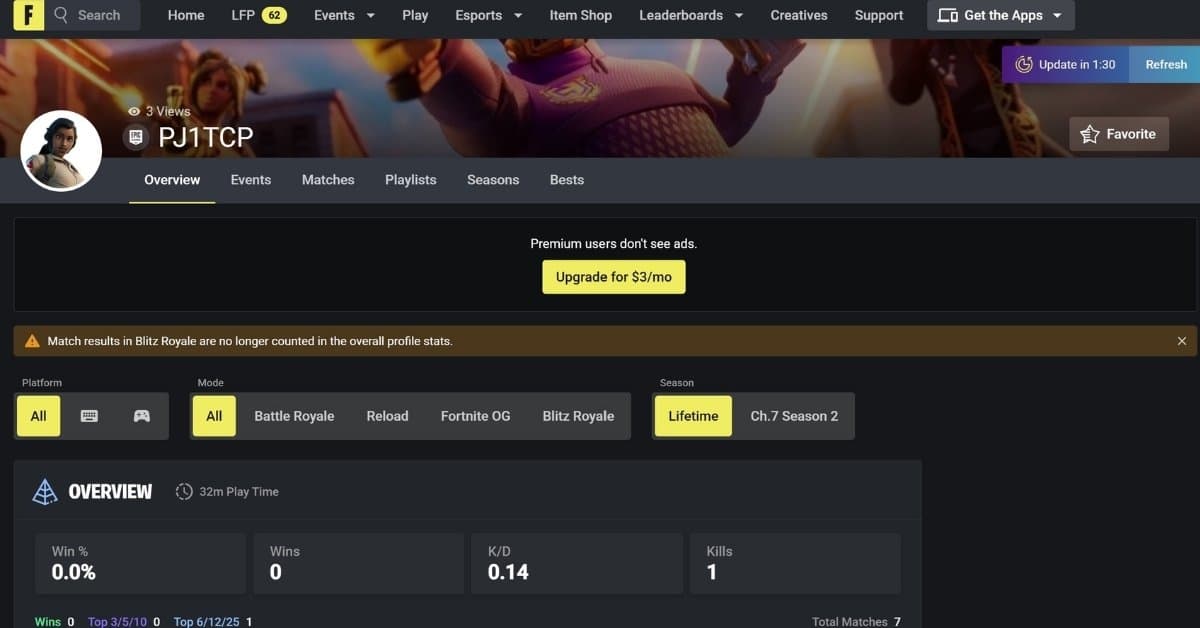The image size is (1200, 628).
Task: Open the PJ1TCP profile avatar
Action: pyautogui.click(x=61, y=151)
